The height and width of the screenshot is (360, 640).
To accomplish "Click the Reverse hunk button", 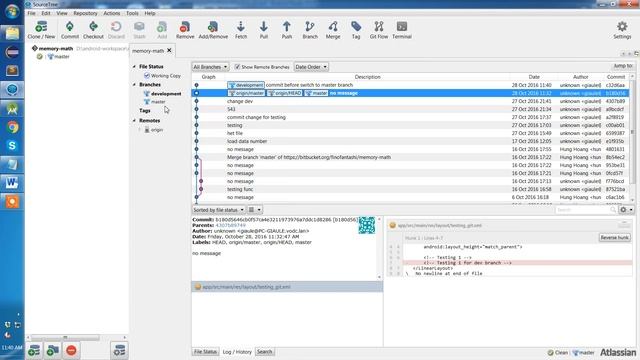I will 614,238.
